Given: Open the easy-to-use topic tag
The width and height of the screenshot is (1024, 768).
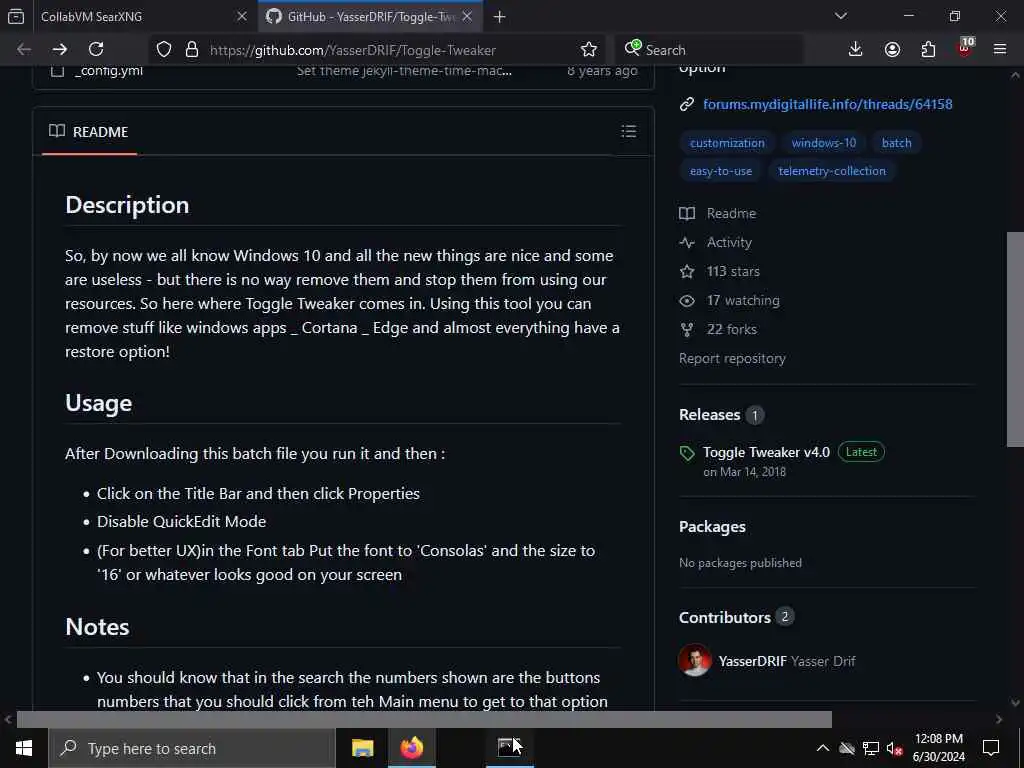Looking at the screenshot, I should [720, 171].
